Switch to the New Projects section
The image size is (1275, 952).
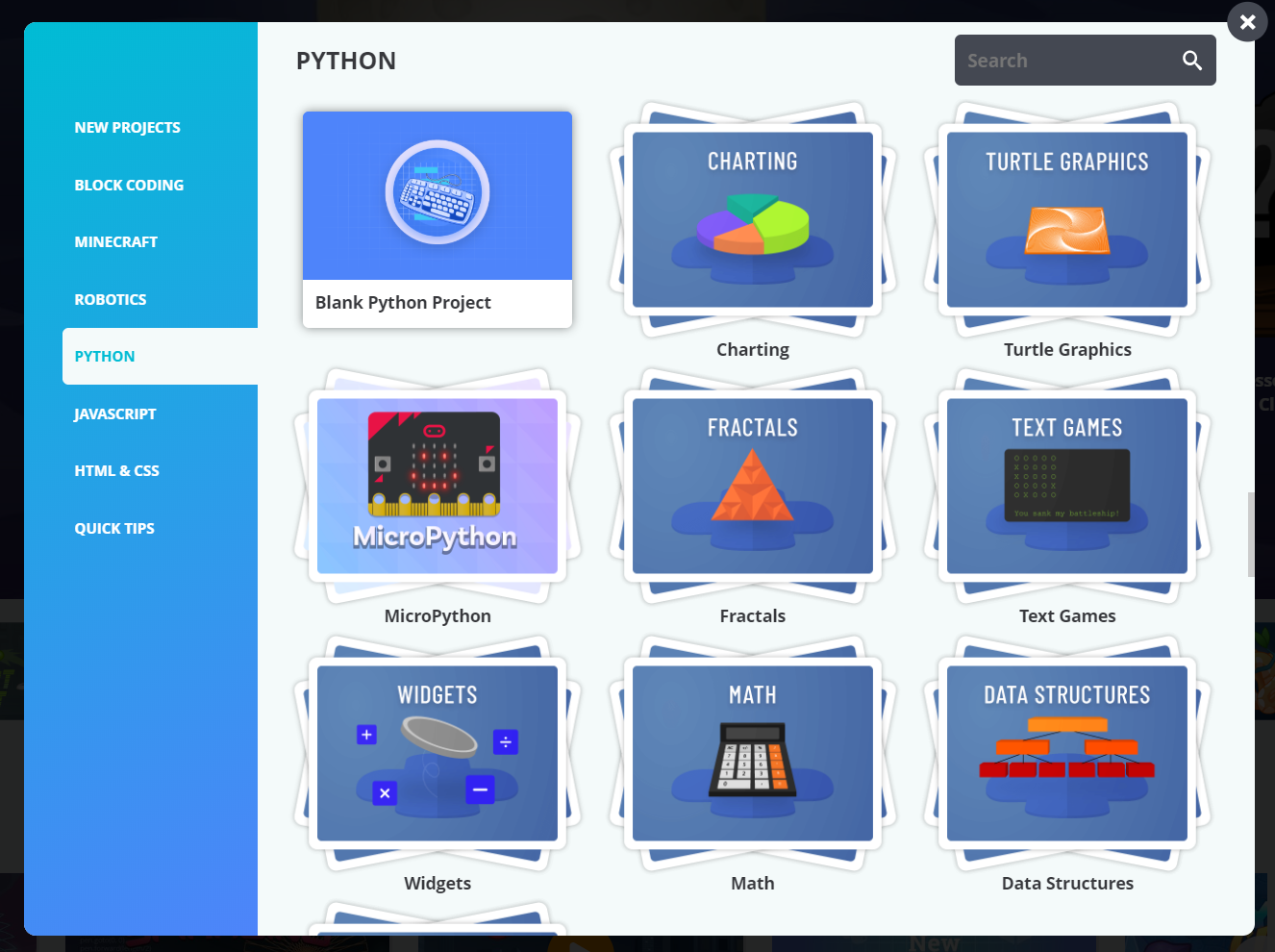(127, 126)
